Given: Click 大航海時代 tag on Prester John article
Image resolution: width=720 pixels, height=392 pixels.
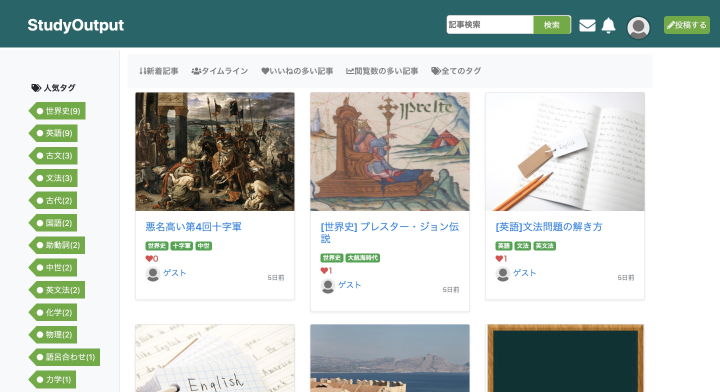Looking at the screenshot, I should (x=363, y=258).
